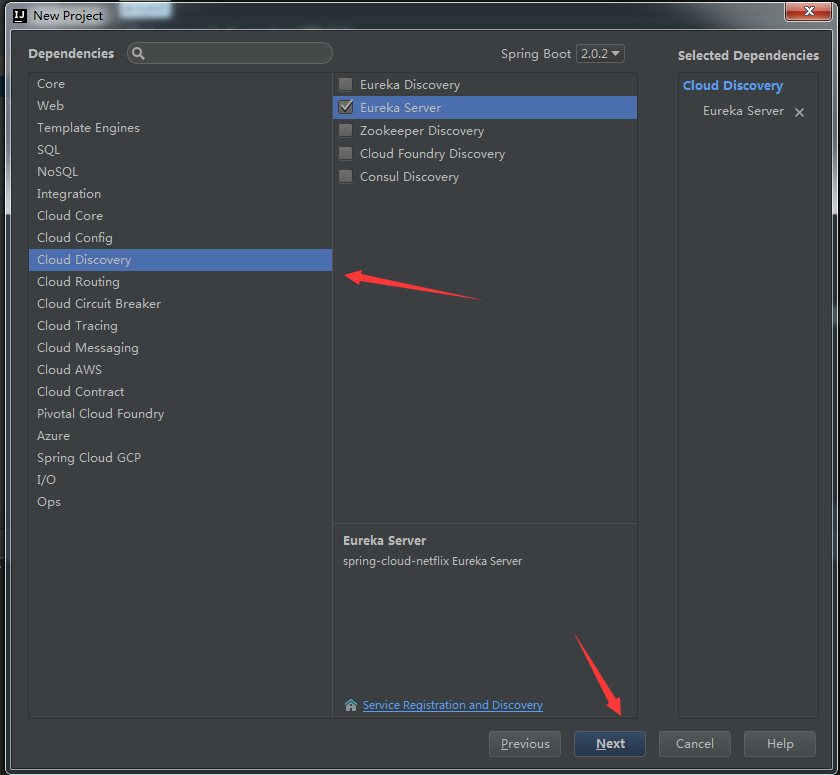The width and height of the screenshot is (840, 775).
Task: Select the Web category
Action: coord(181,106)
